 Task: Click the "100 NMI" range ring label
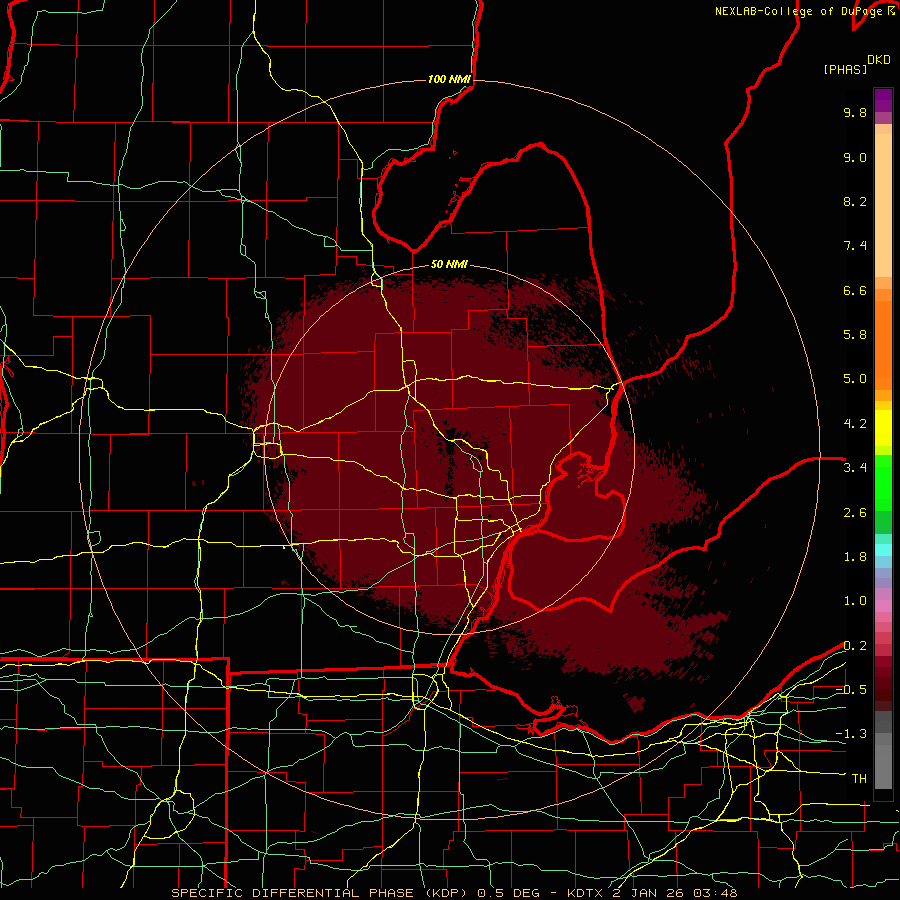coord(449,79)
